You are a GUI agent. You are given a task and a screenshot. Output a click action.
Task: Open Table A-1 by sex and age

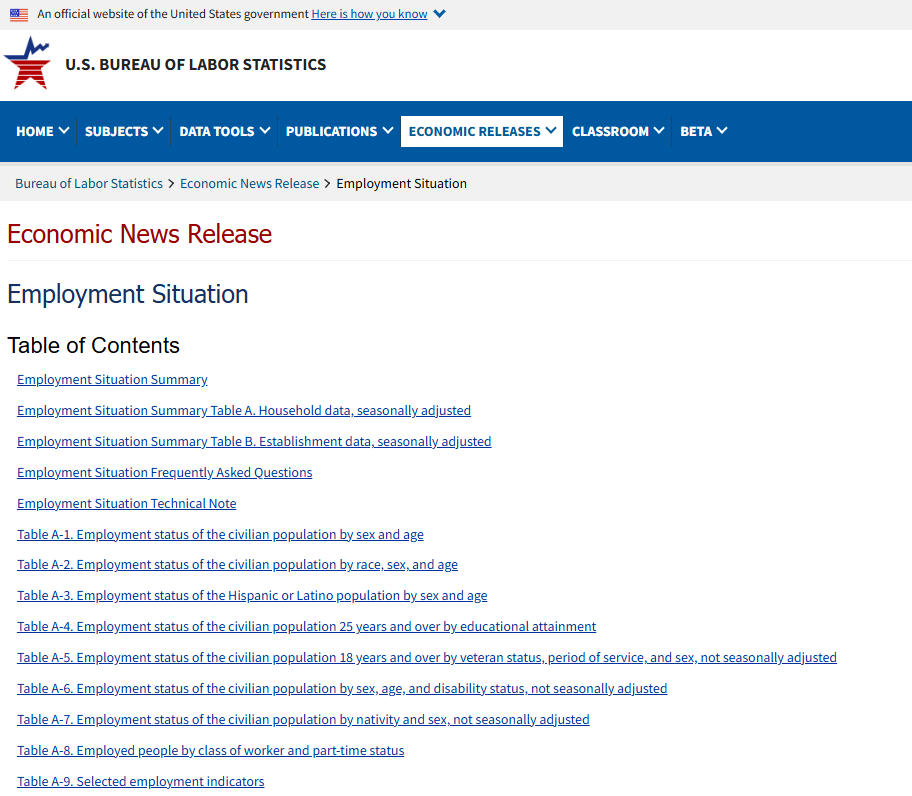220,534
